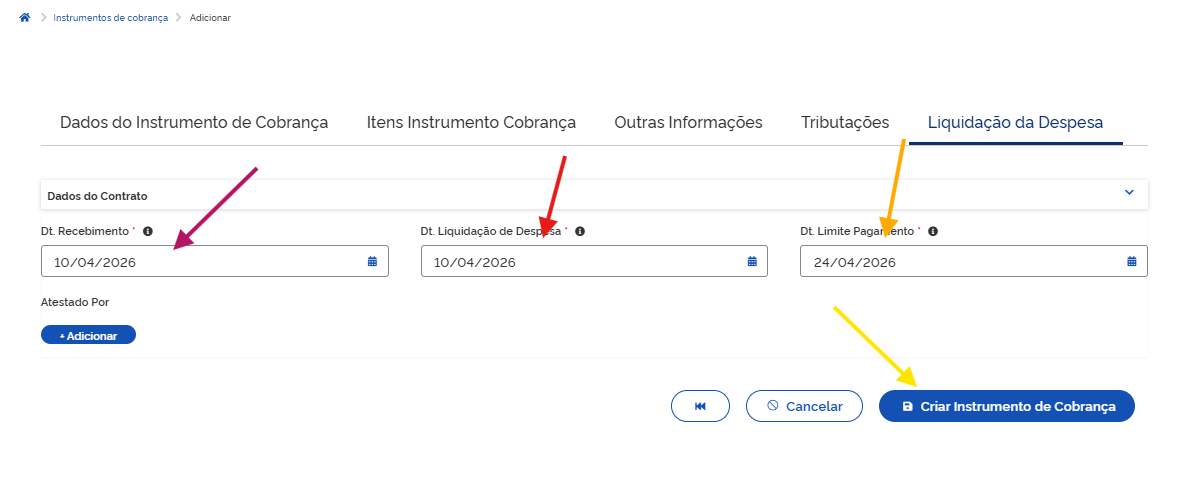
Task: Click info icon beside Dt. Limite Pagamento
Action: tap(933, 231)
